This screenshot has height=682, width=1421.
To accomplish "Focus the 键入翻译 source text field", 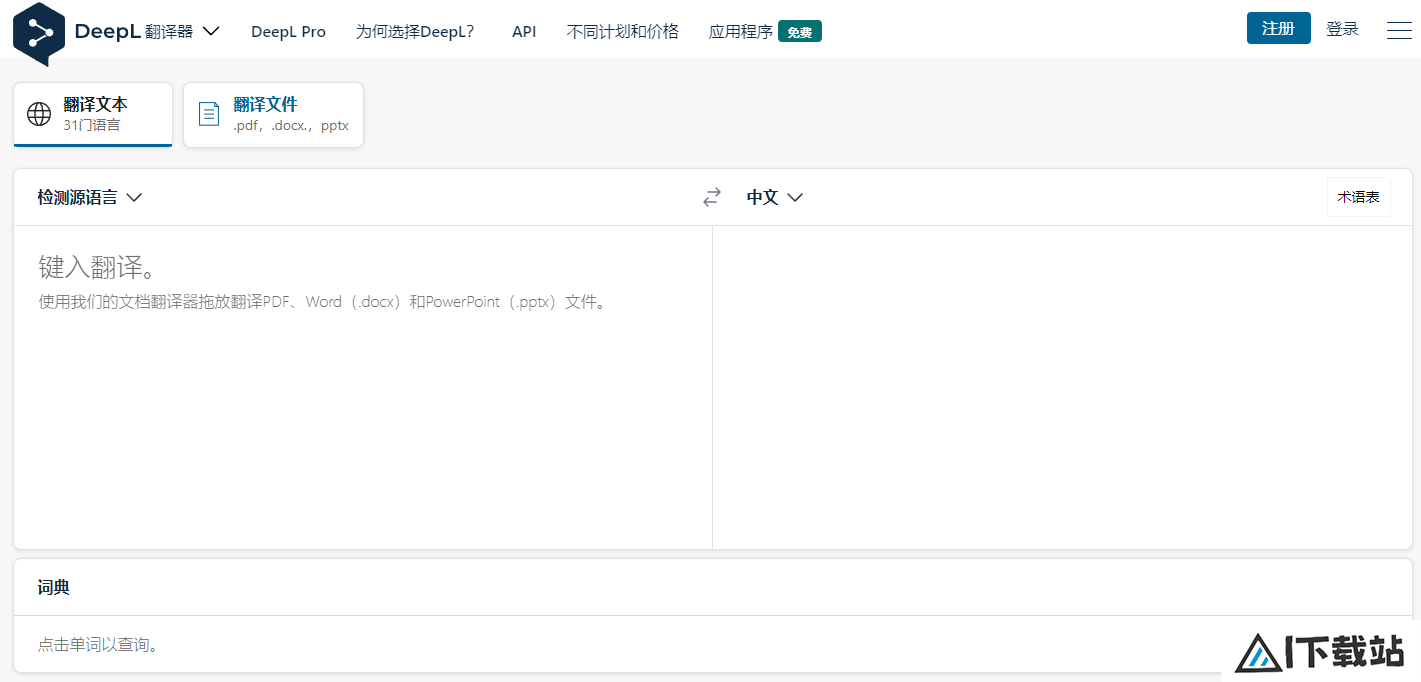I will pyautogui.click(x=362, y=387).
